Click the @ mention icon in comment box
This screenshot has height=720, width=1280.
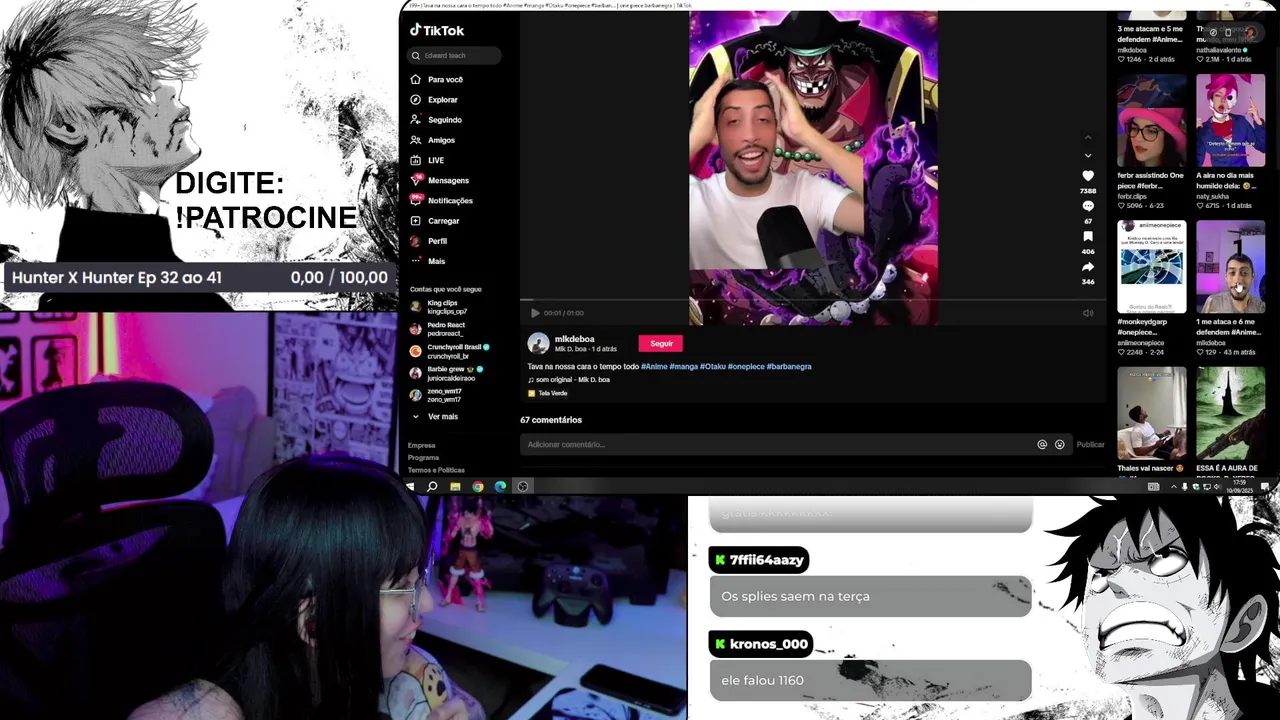tap(1042, 444)
